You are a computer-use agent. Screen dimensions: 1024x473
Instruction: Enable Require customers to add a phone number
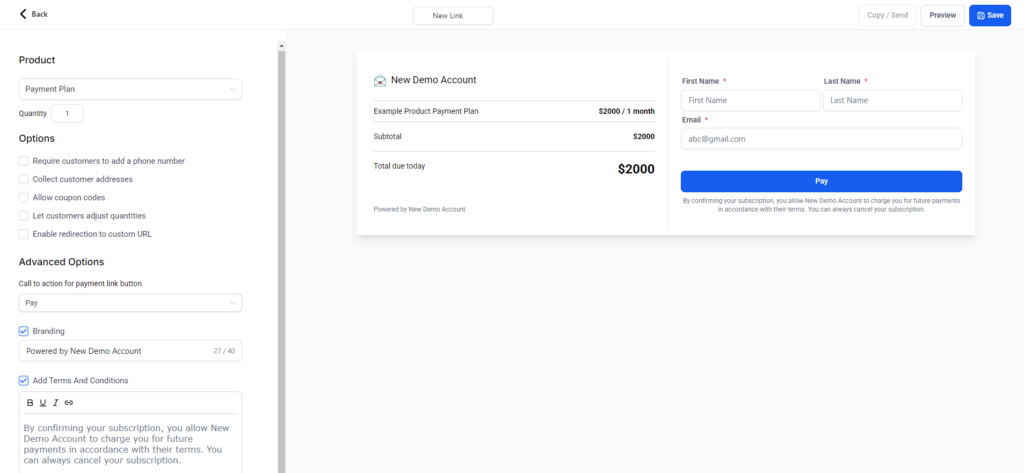(24, 161)
